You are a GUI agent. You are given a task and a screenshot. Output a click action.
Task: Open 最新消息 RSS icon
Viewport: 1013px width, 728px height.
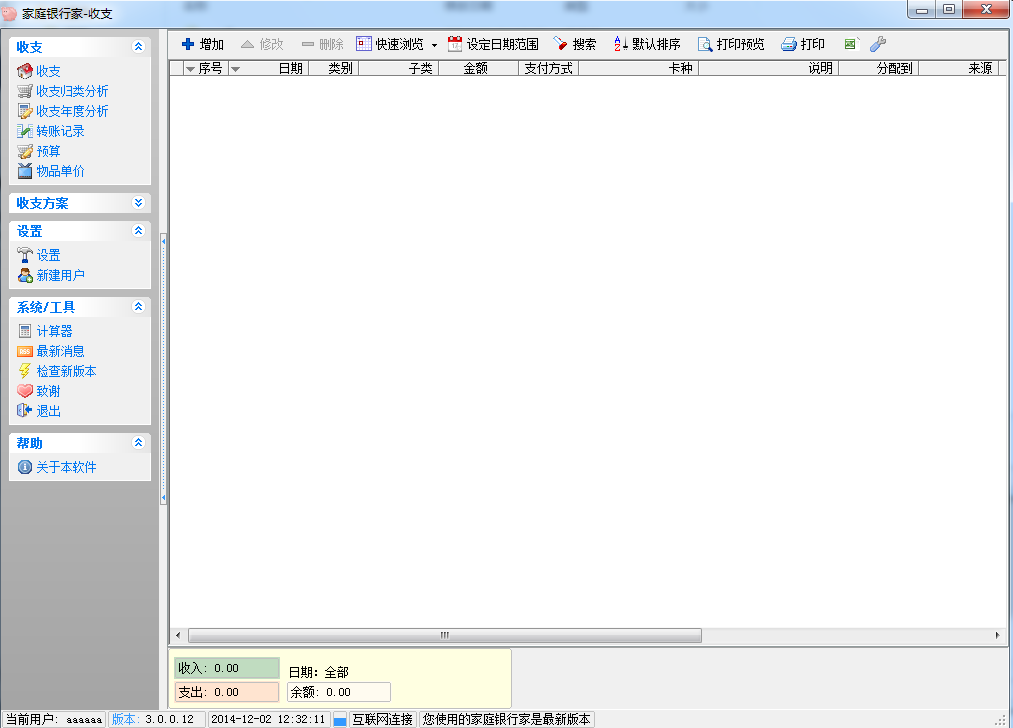[25, 351]
